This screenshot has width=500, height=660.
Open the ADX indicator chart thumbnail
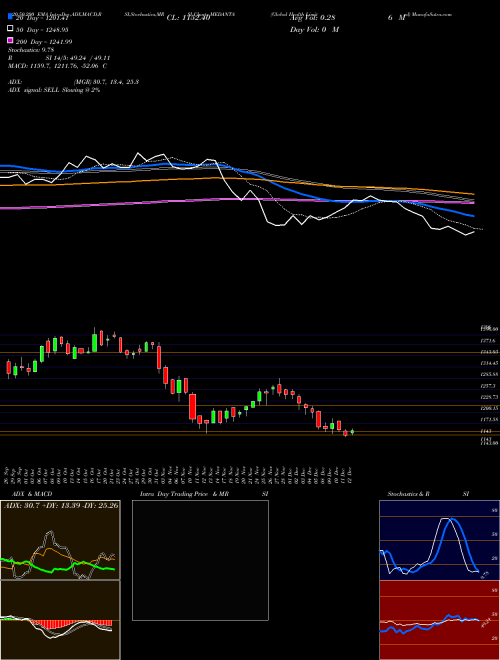coord(60,540)
